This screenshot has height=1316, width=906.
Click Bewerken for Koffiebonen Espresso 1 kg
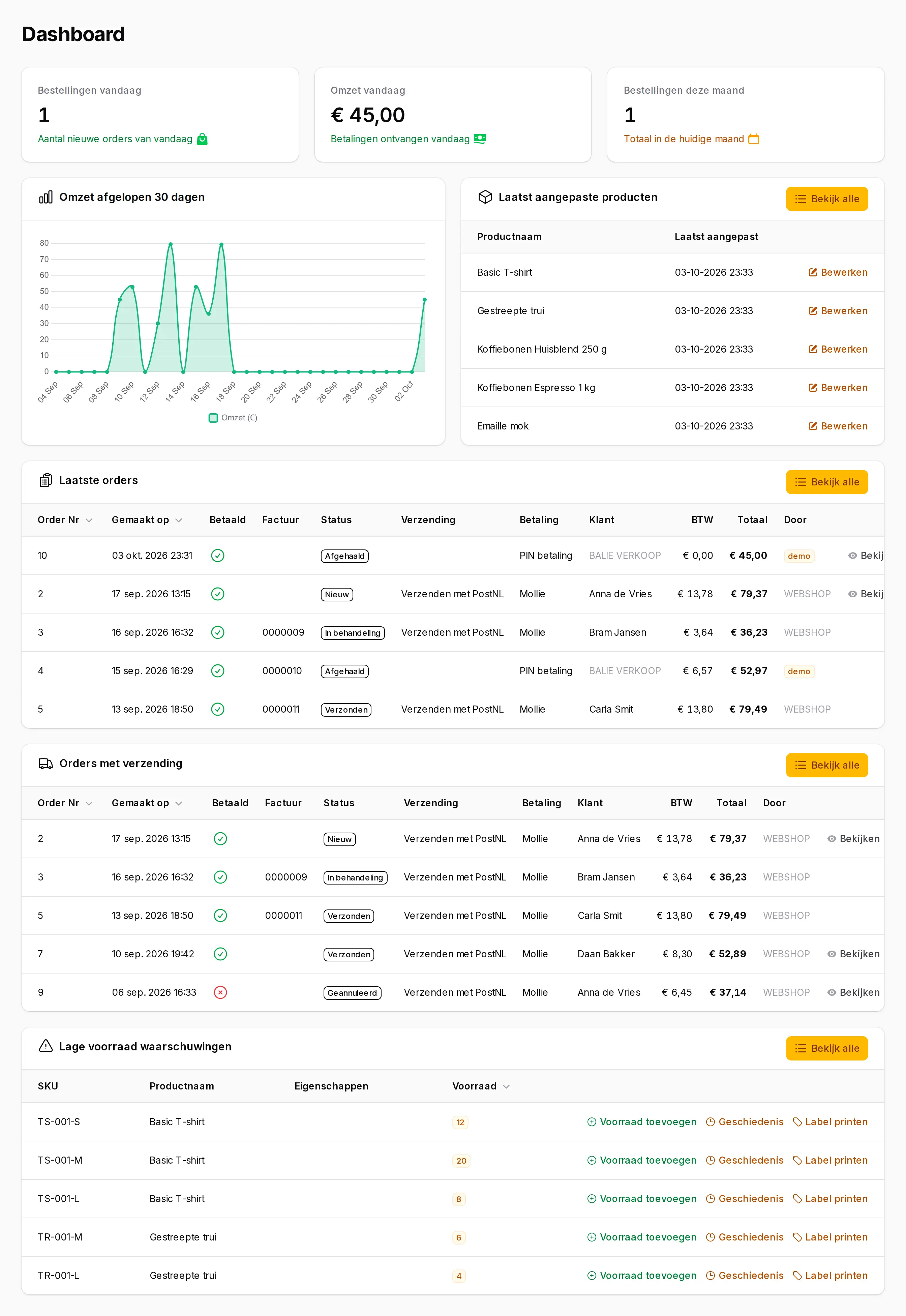(838, 388)
